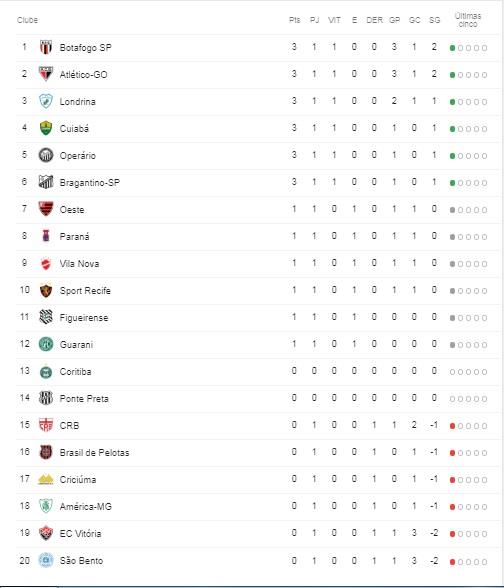Image resolution: width=504 pixels, height=588 pixels.
Task: Open the Brasil de Pelotas team link
Action: coord(94,453)
